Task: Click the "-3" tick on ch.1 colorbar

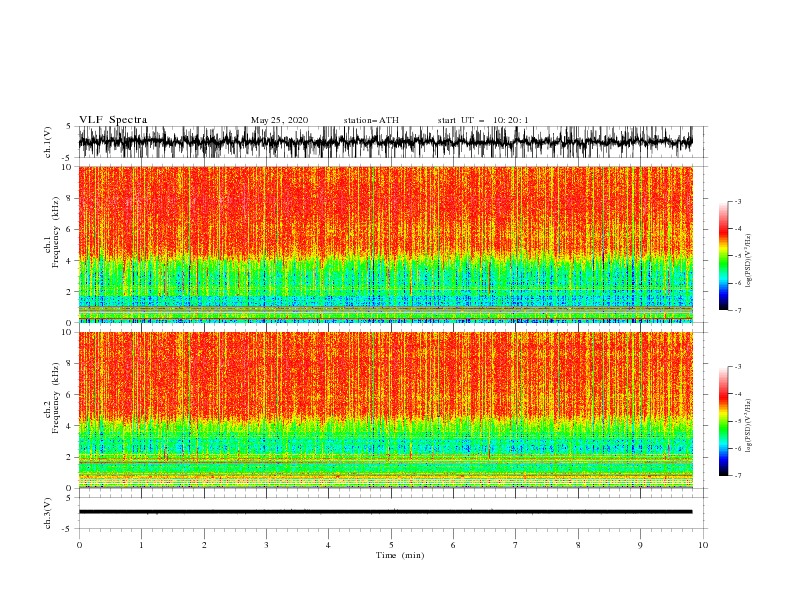Action: coord(738,201)
